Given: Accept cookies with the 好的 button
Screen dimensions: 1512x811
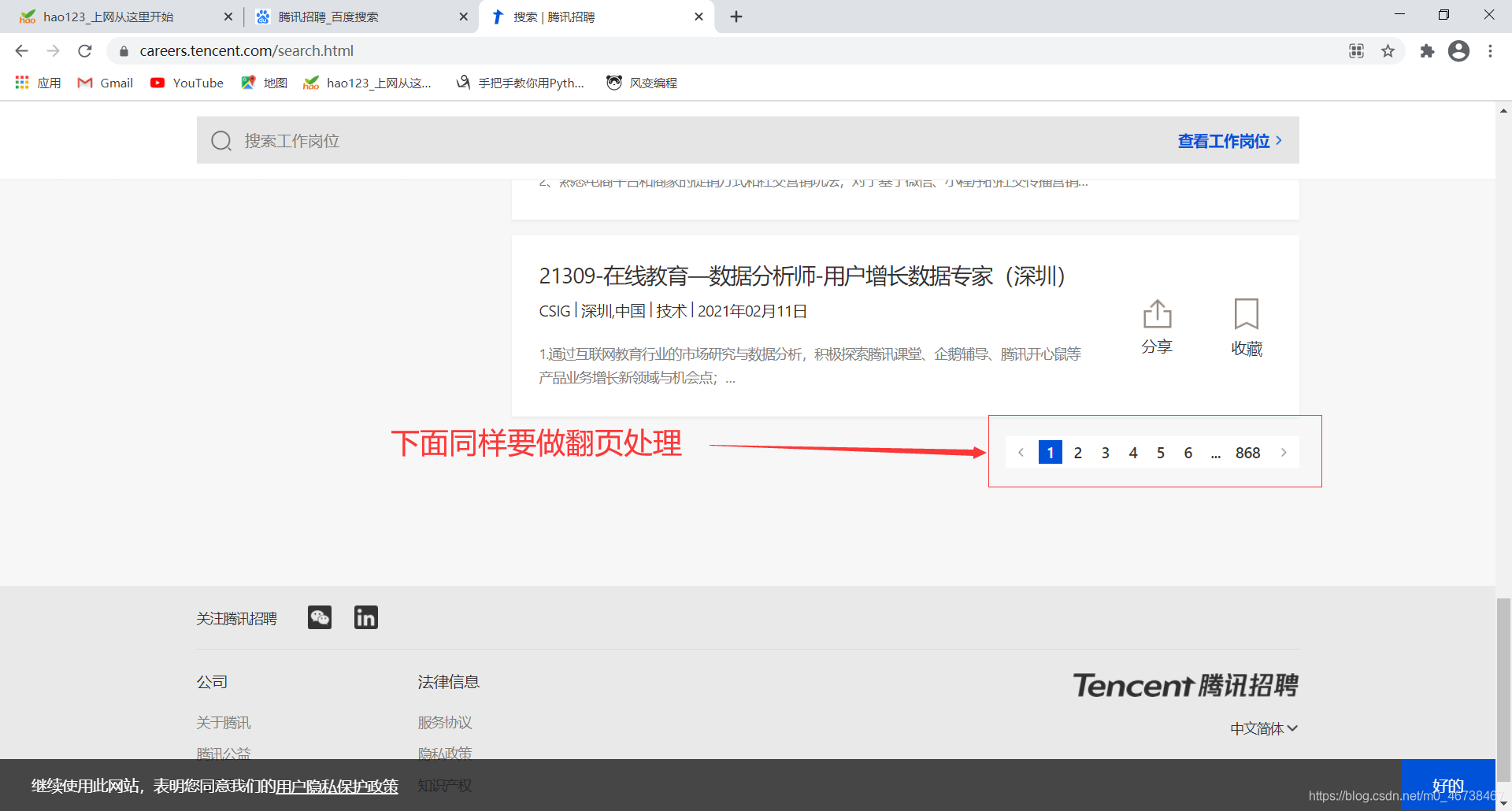Looking at the screenshot, I should 1448,785.
